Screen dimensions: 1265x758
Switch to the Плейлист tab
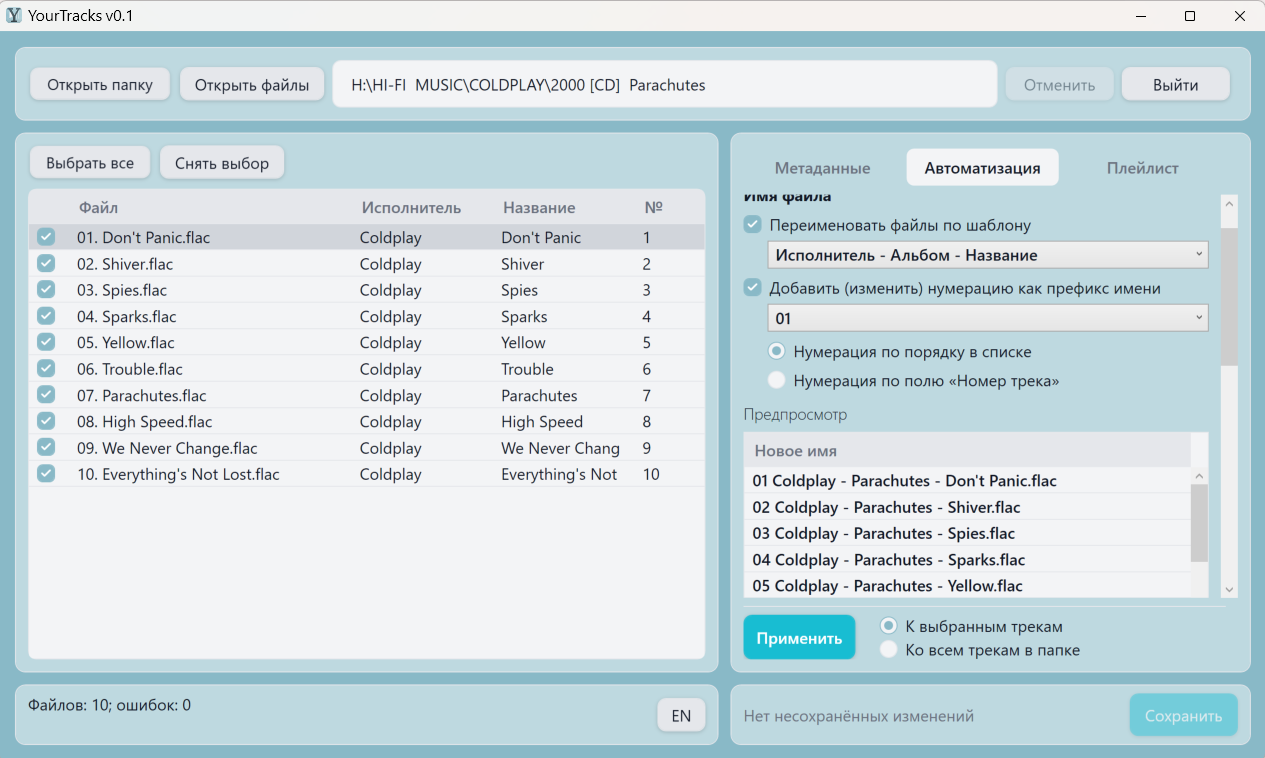1142,168
